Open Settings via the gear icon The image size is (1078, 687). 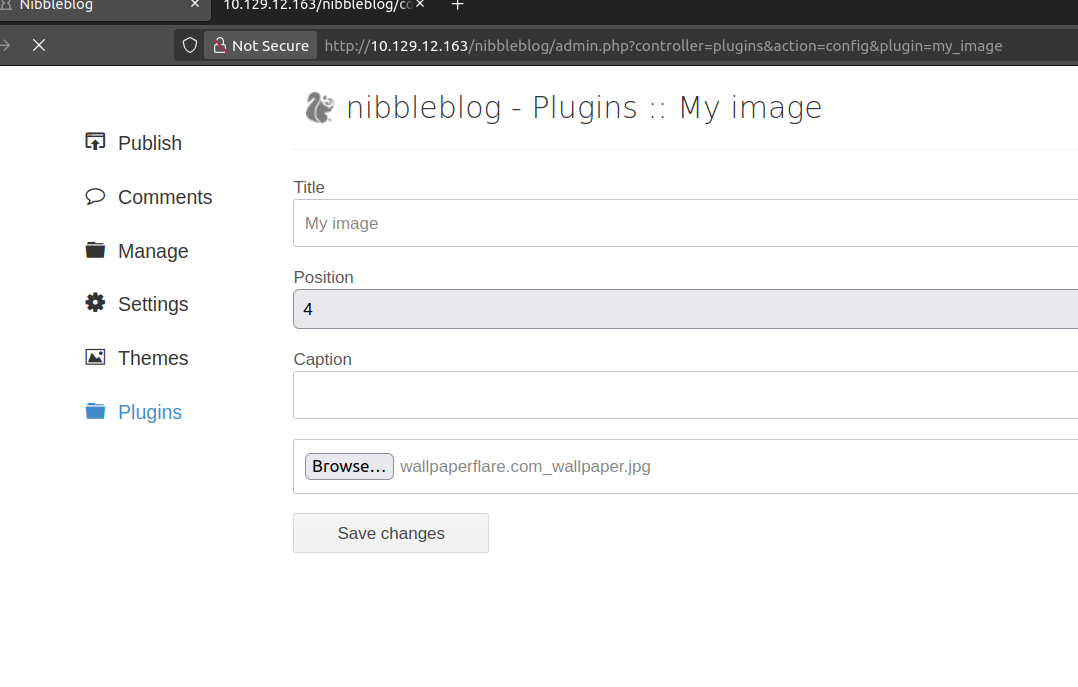(x=95, y=303)
